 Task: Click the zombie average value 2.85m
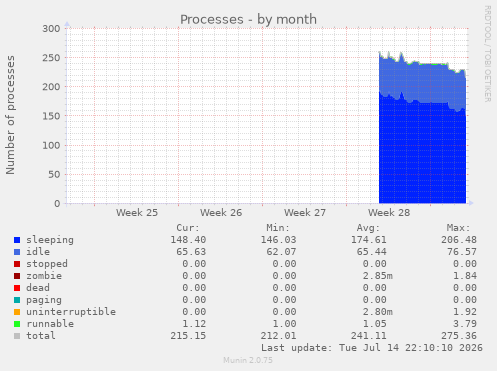378,276
